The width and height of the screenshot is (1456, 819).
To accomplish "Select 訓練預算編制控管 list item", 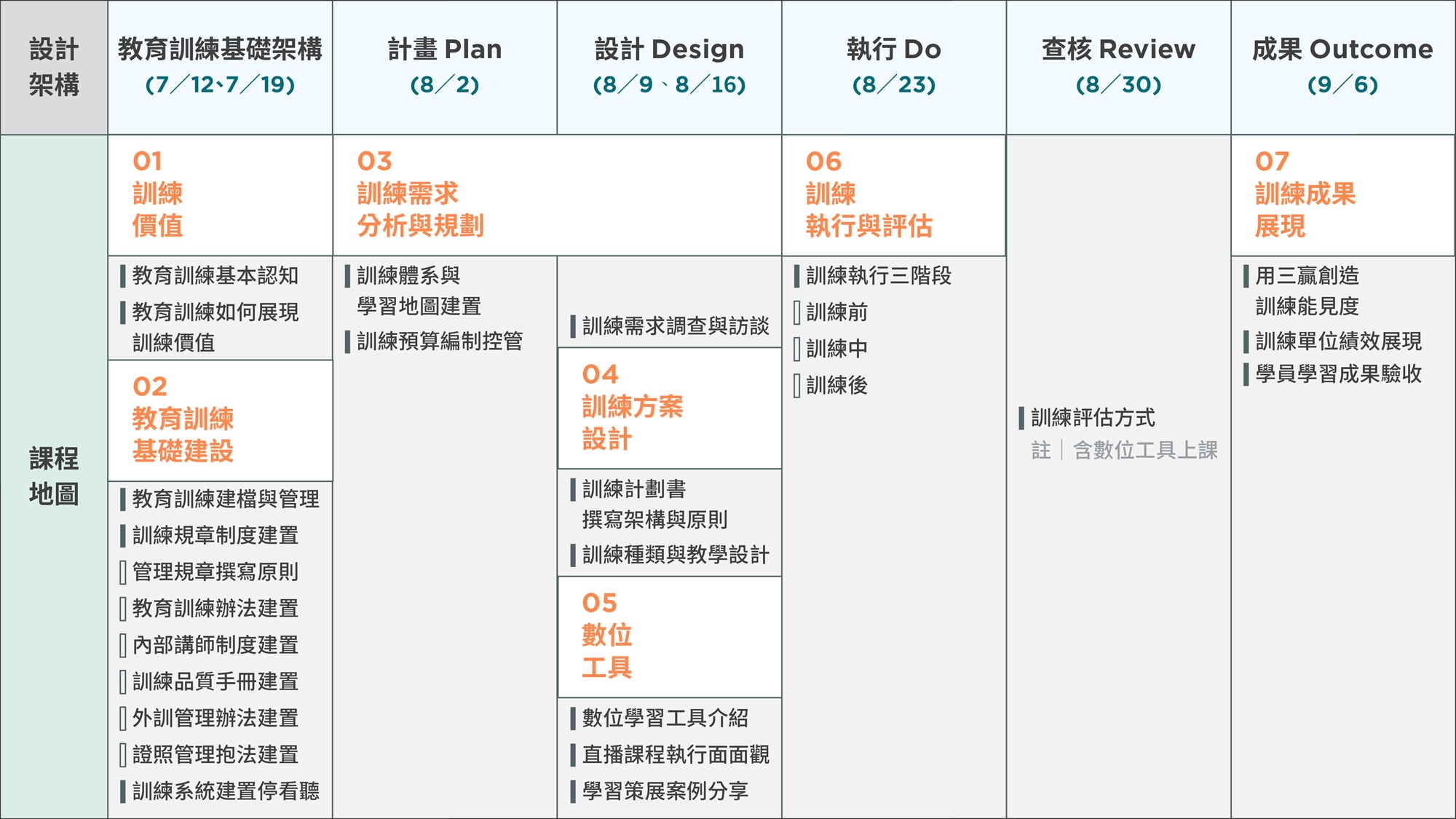I will click(440, 341).
